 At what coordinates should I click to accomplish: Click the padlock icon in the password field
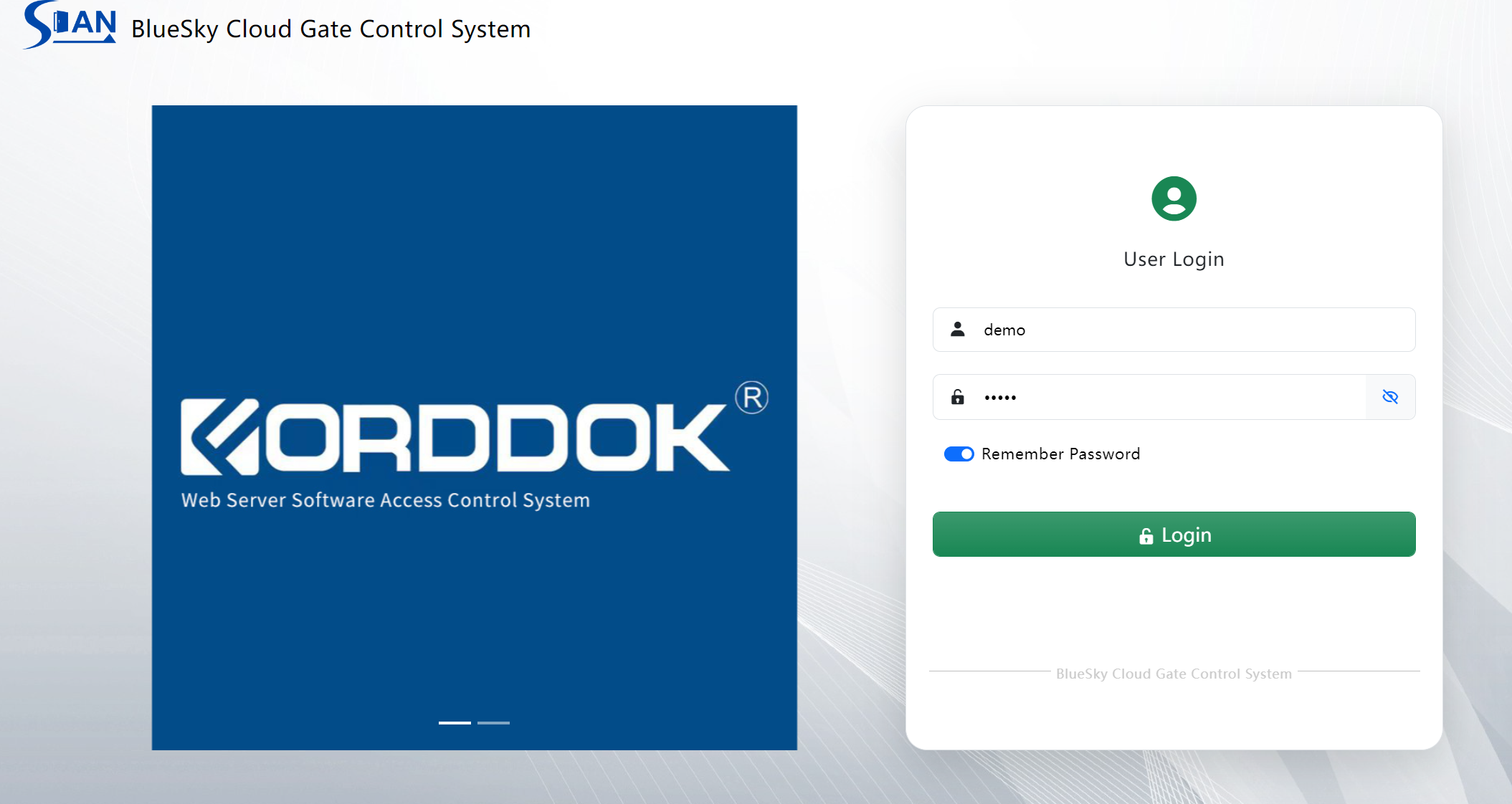pyautogui.click(x=957, y=397)
